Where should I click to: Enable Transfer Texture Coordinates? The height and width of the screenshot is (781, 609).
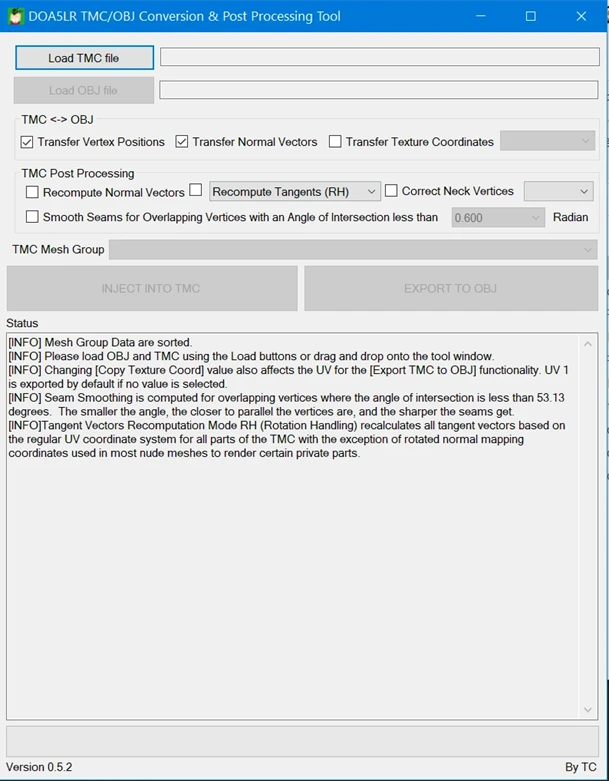335,142
